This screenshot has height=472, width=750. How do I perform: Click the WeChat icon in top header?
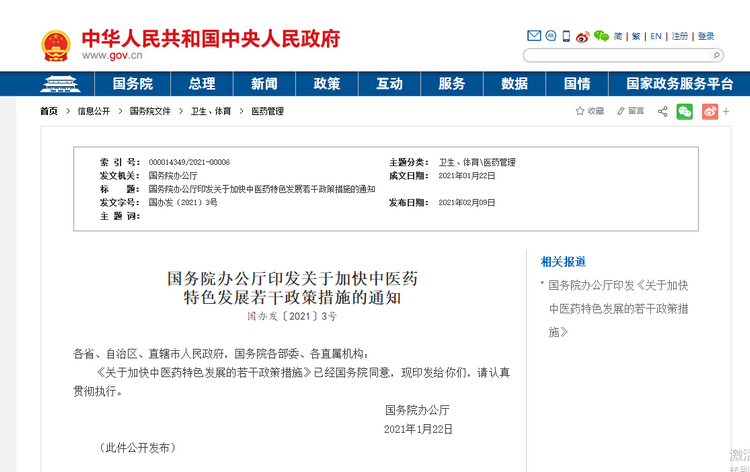coord(601,36)
